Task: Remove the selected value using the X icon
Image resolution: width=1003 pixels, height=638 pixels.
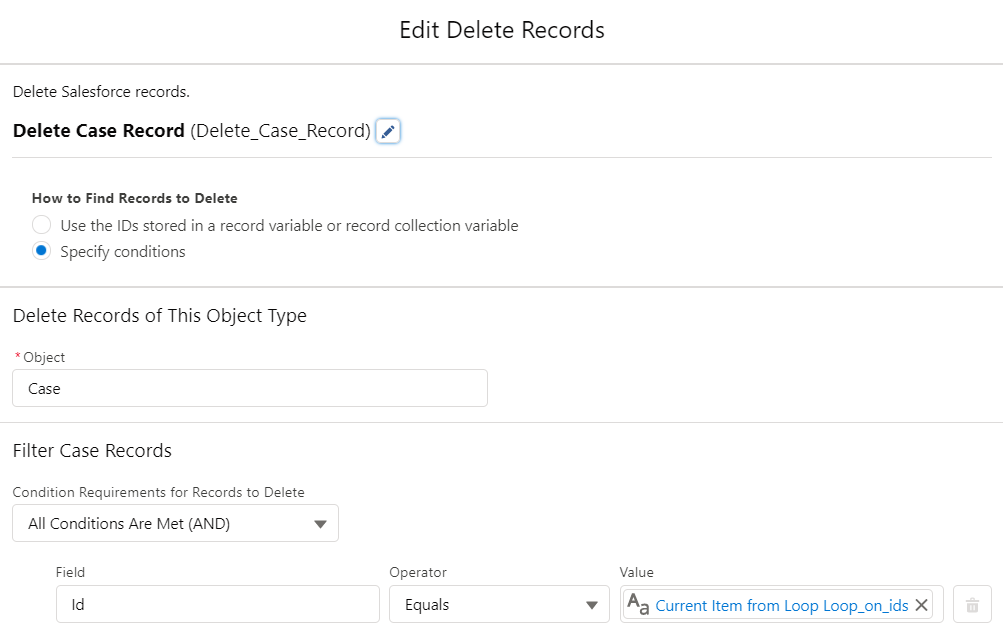Action: tap(921, 604)
